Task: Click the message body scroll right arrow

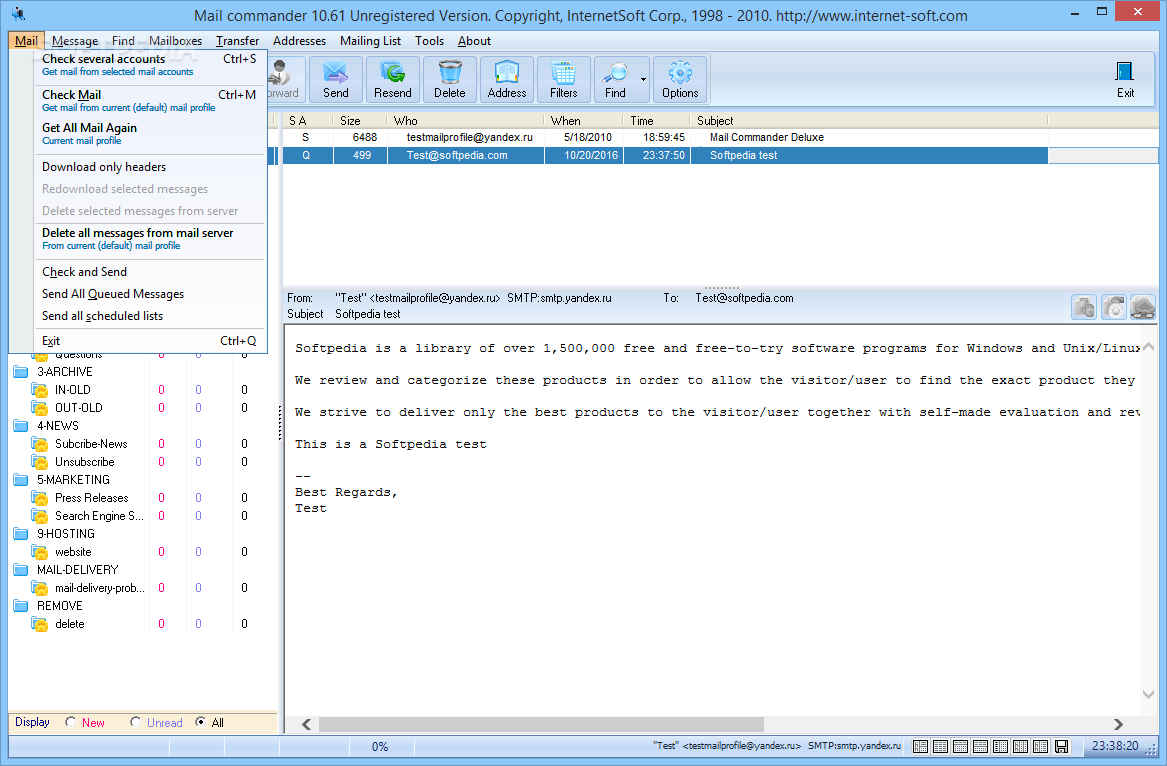Action: click(x=1118, y=724)
